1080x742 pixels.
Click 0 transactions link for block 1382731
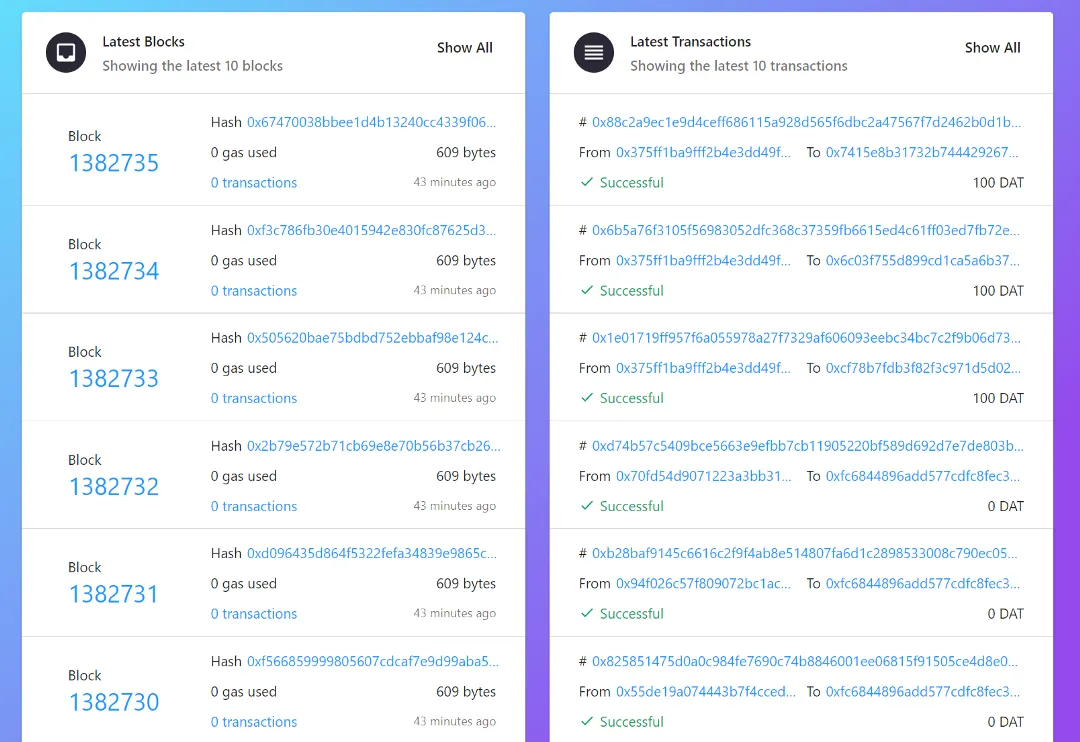click(x=253, y=614)
